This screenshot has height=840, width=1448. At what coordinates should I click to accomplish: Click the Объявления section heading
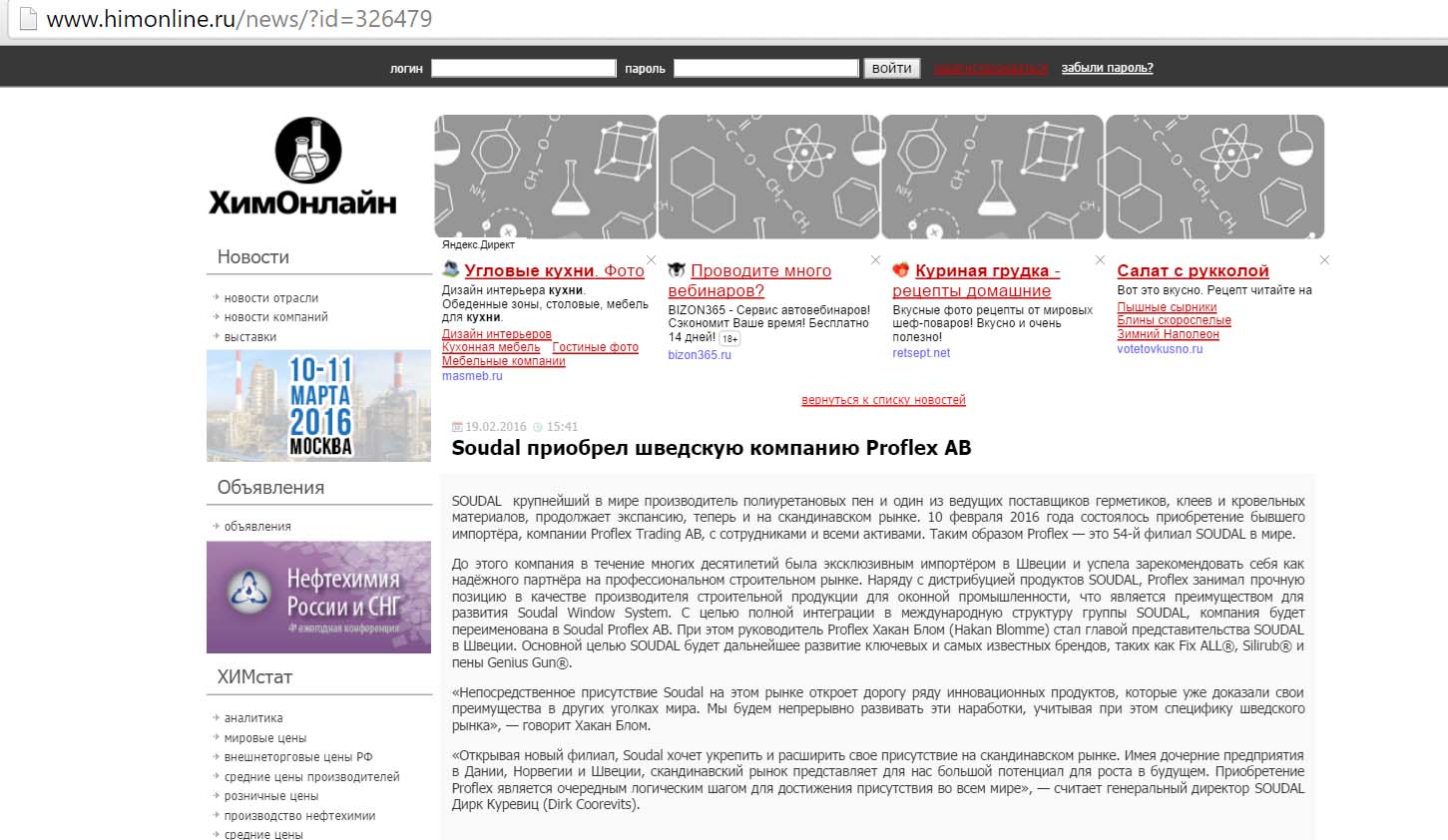[270, 487]
